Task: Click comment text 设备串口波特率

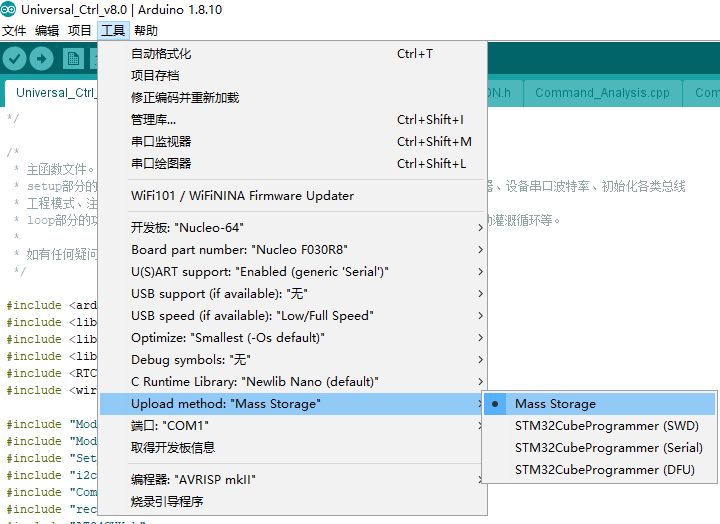Action: pos(547,186)
